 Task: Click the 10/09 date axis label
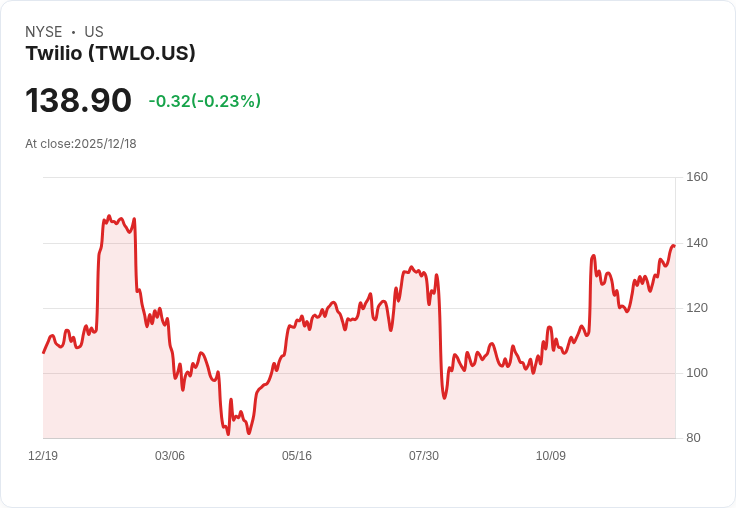pyautogui.click(x=551, y=455)
